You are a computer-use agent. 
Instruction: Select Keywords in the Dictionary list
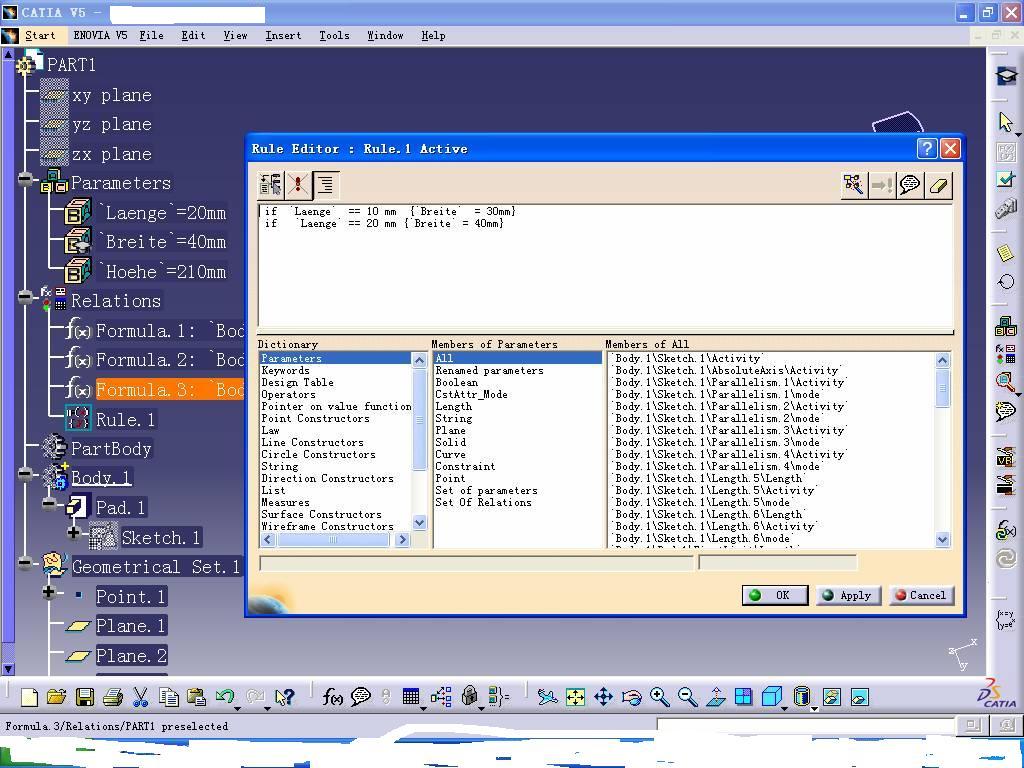(285, 370)
